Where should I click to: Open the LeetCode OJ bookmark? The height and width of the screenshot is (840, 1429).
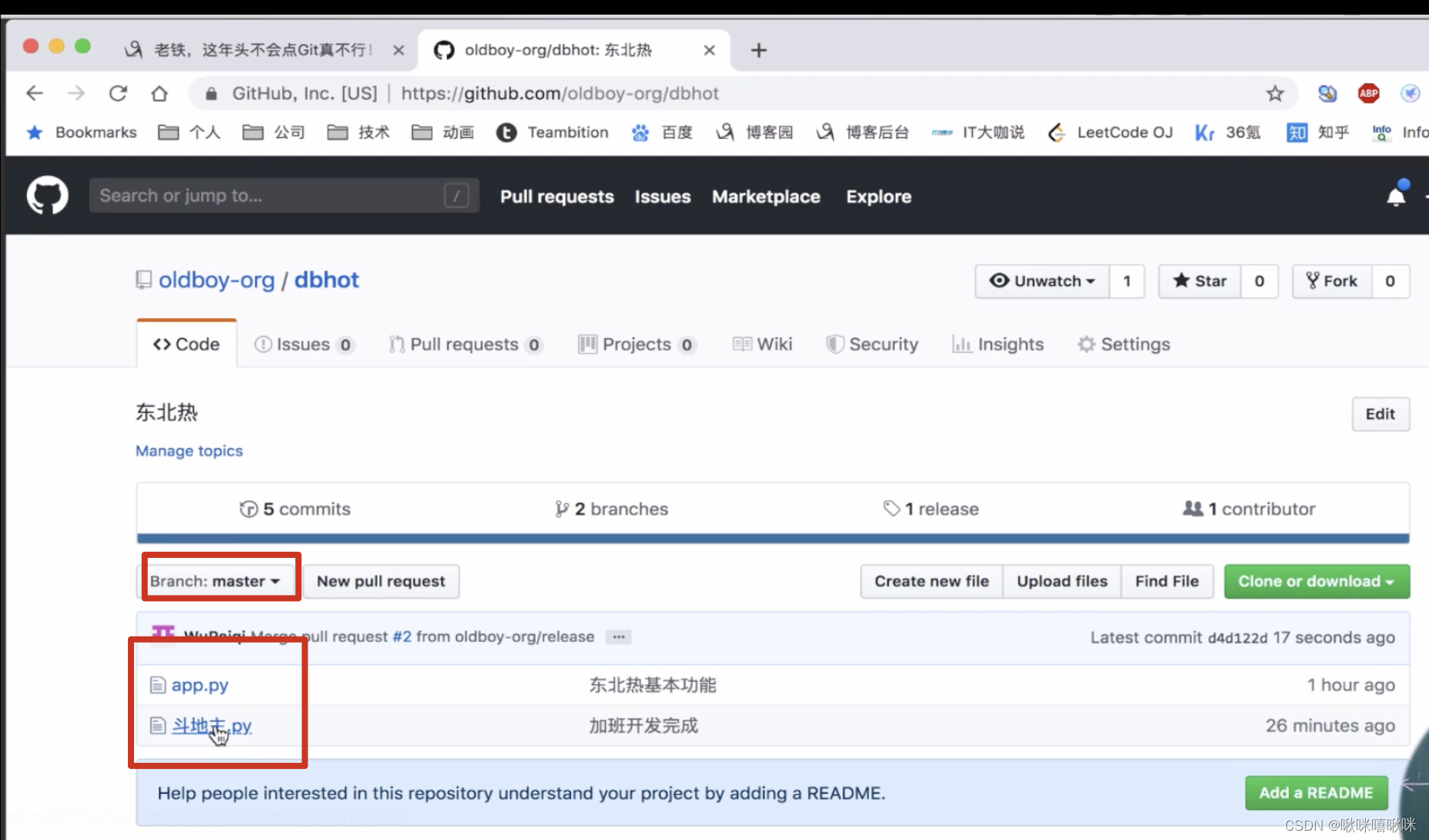pos(1110,133)
